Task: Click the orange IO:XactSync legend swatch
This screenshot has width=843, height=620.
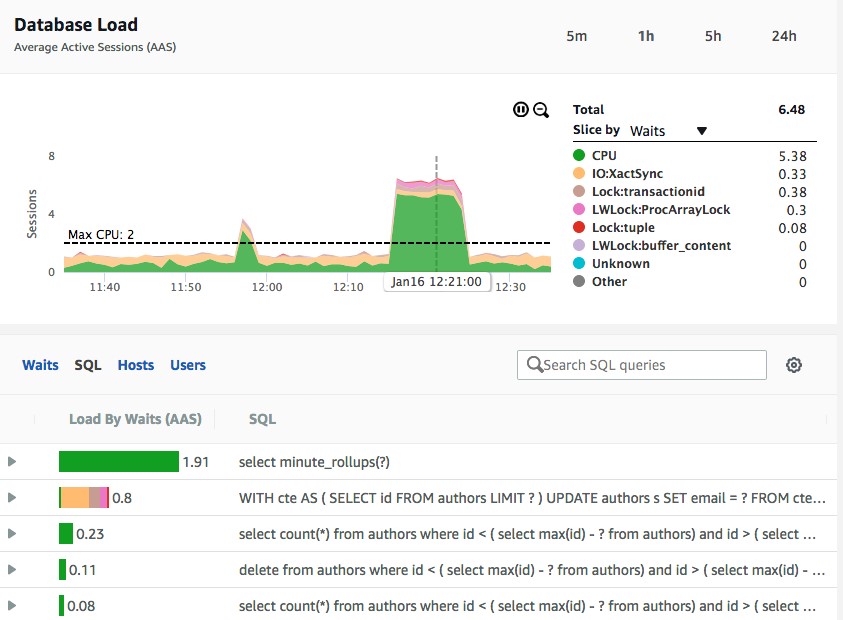Action: click(x=579, y=173)
